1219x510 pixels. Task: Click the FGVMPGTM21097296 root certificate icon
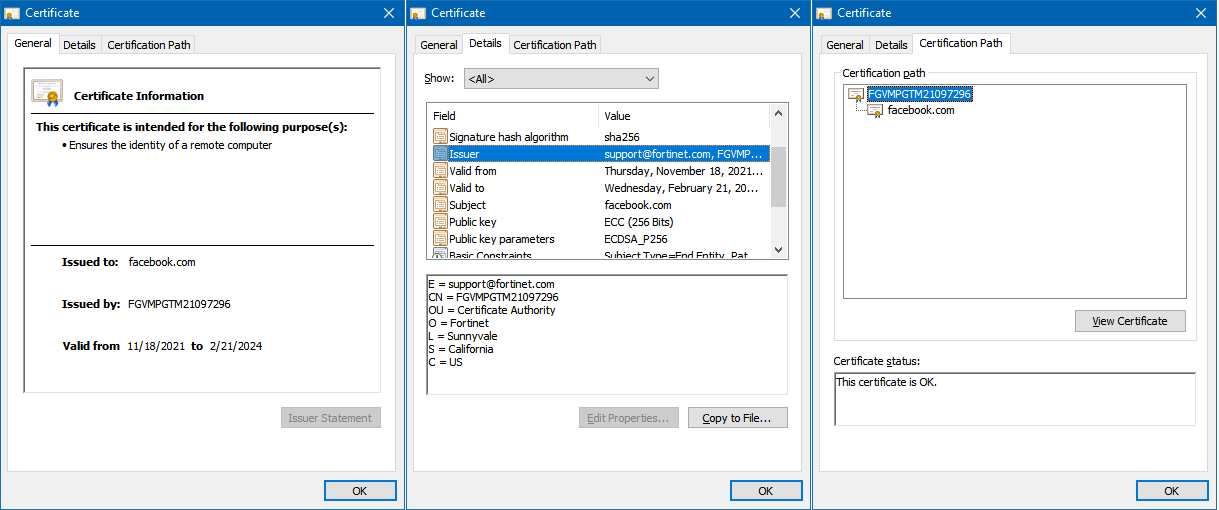856,95
